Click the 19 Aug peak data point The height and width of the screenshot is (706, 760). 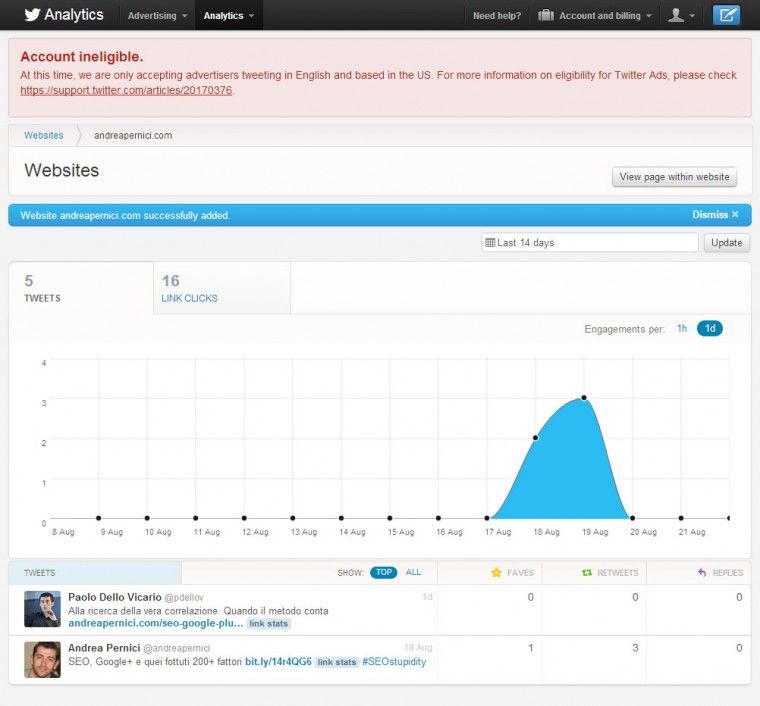tap(584, 397)
